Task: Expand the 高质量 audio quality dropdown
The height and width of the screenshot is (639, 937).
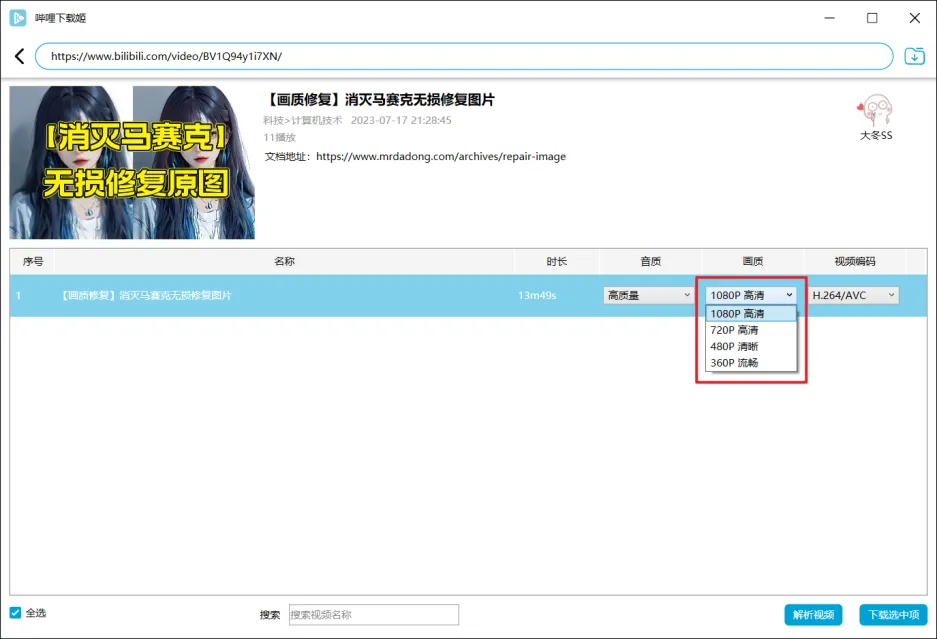Action: pyautogui.click(x=649, y=295)
